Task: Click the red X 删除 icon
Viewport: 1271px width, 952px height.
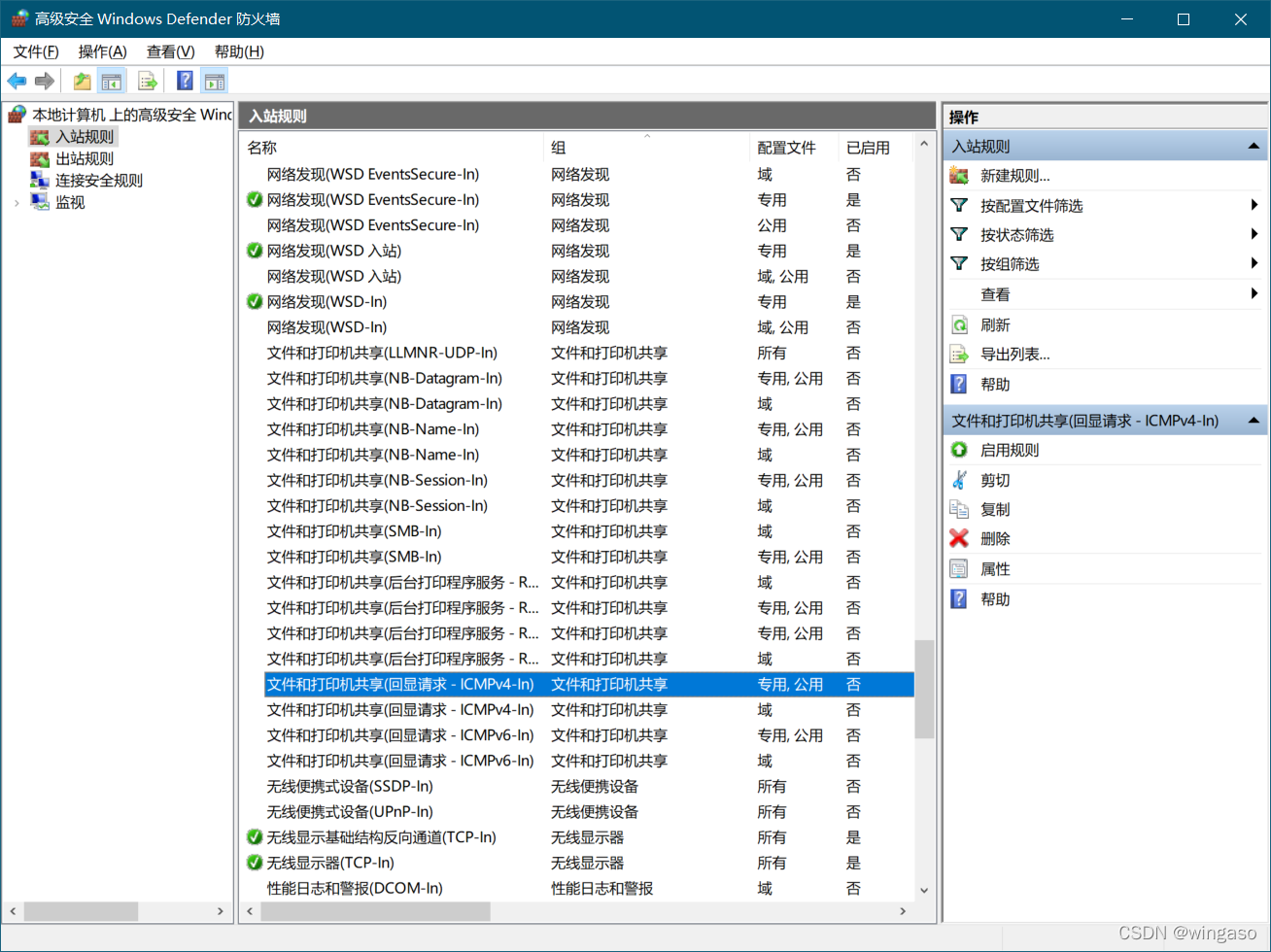Action: (959, 538)
